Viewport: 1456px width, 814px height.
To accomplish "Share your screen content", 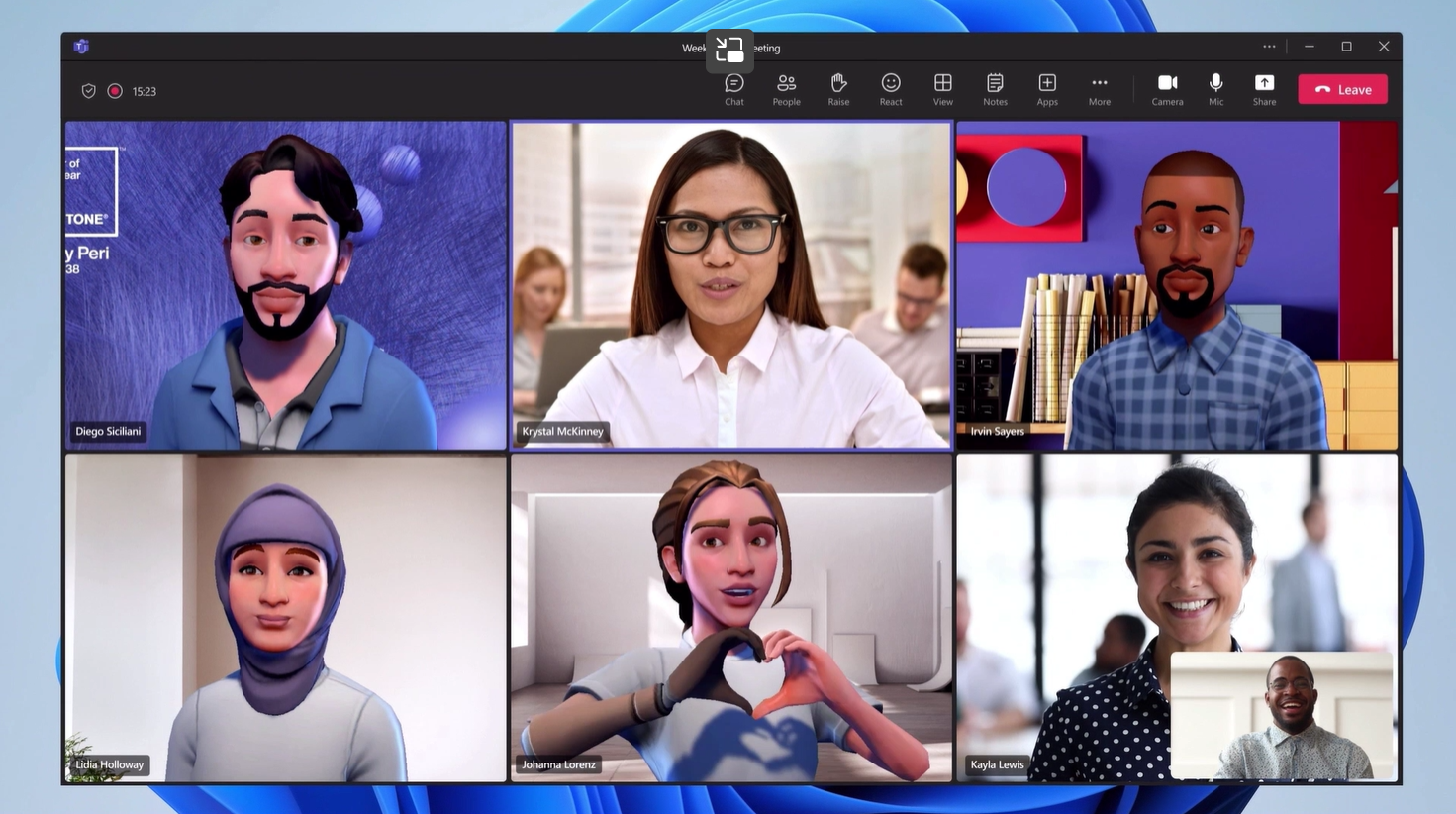I will click(x=1264, y=89).
